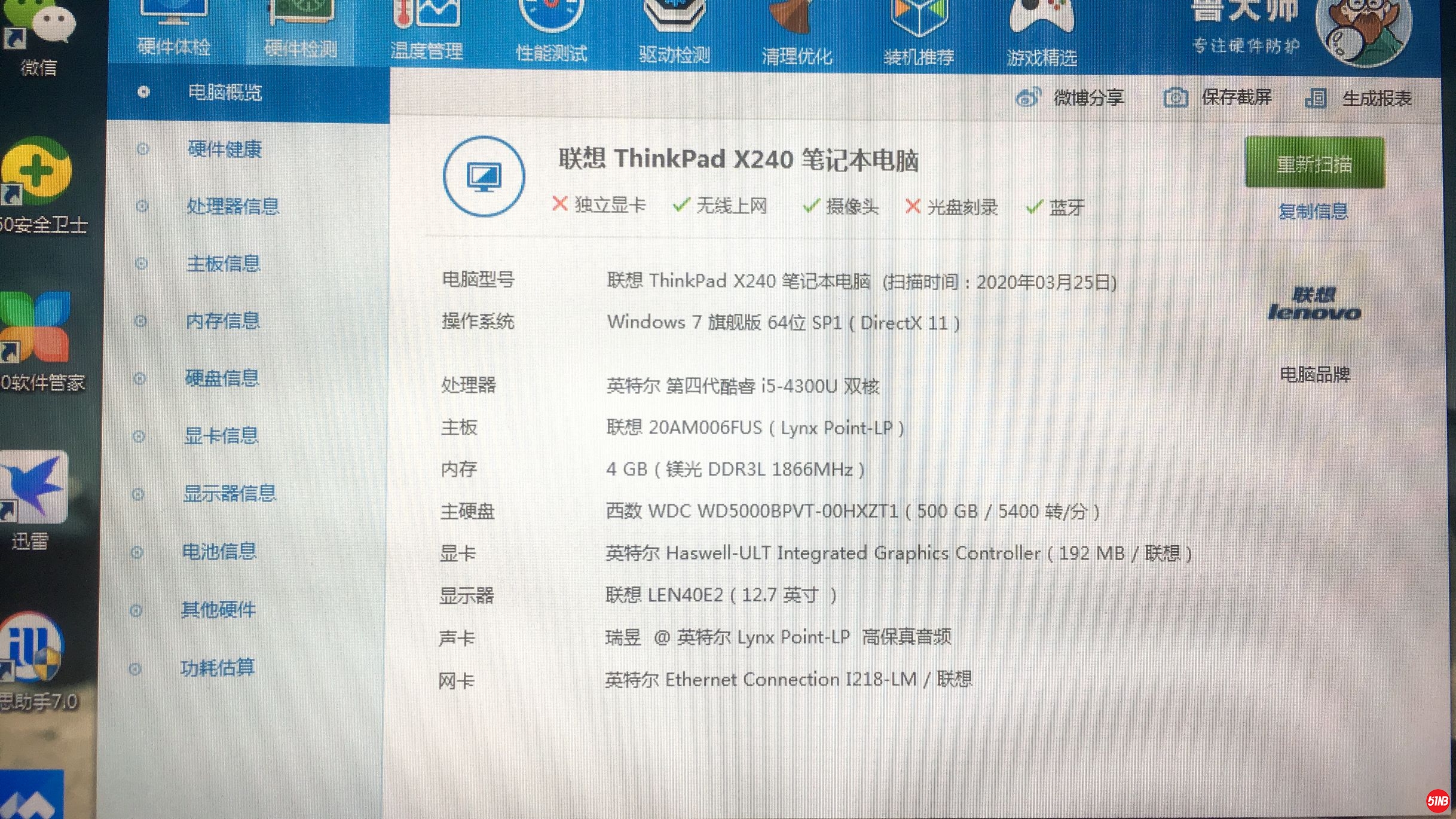The width and height of the screenshot is (1456, 819).
Task: Click the Lenovo brand logo
Action: [1314, 305]
